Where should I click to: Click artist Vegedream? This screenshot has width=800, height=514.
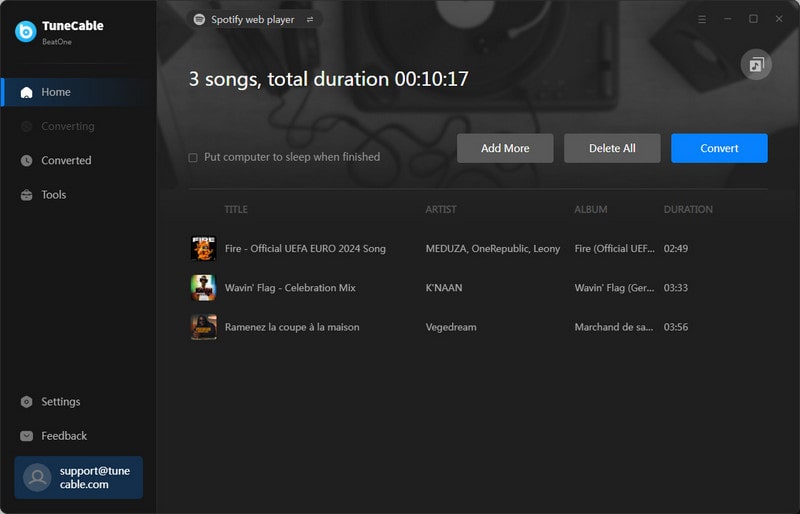(451, 327)
